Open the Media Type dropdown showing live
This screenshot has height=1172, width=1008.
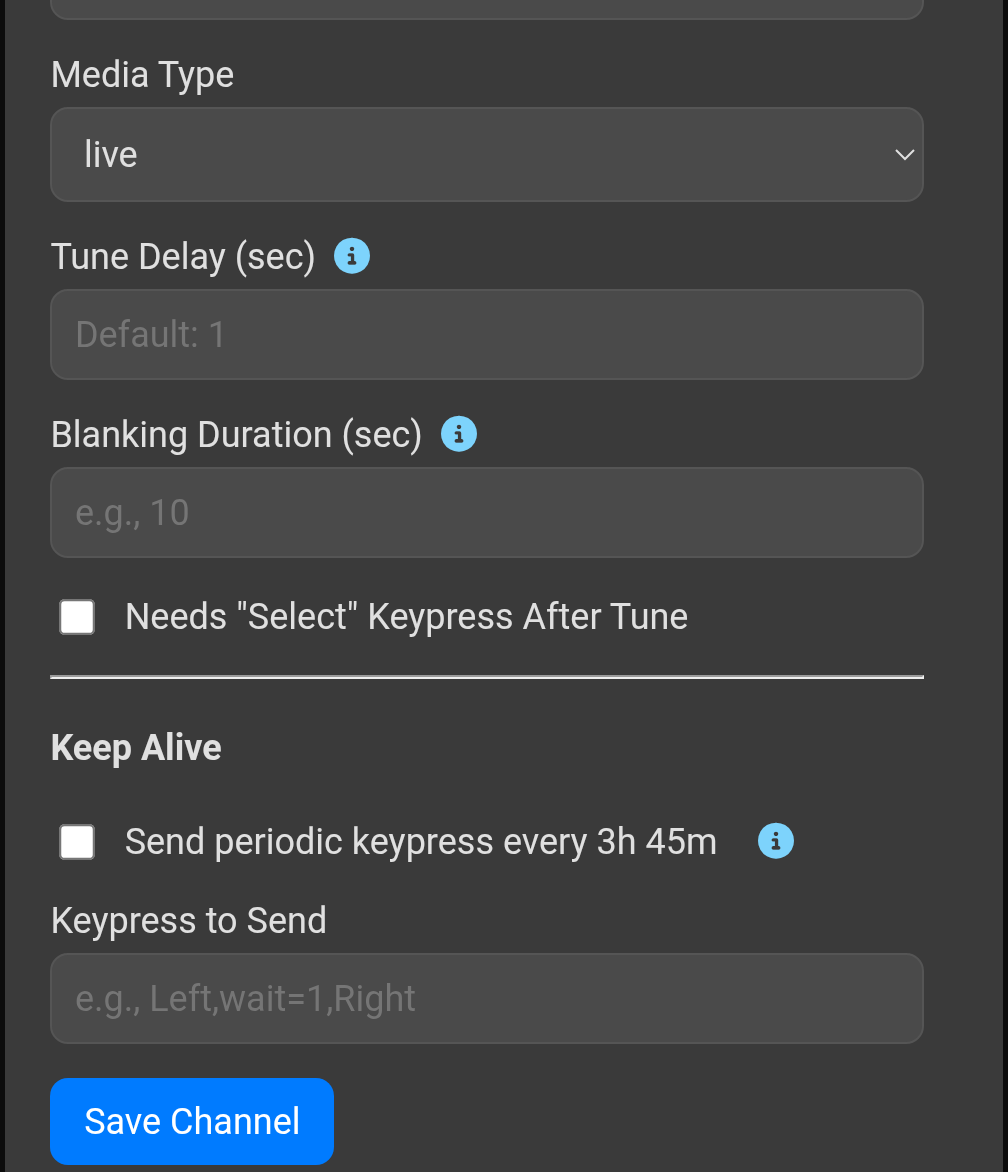click(486, 155)
